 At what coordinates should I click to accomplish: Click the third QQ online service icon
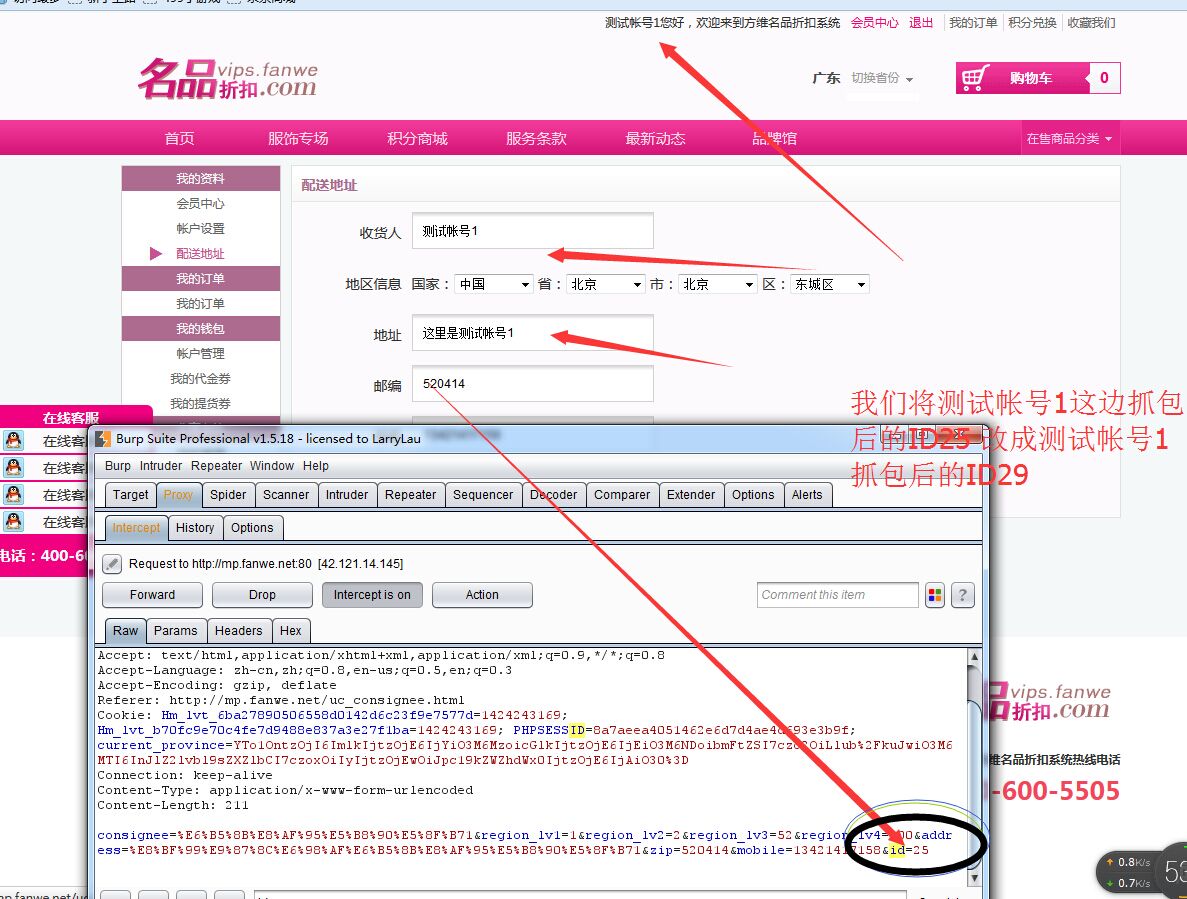click(x=14, y=495)
